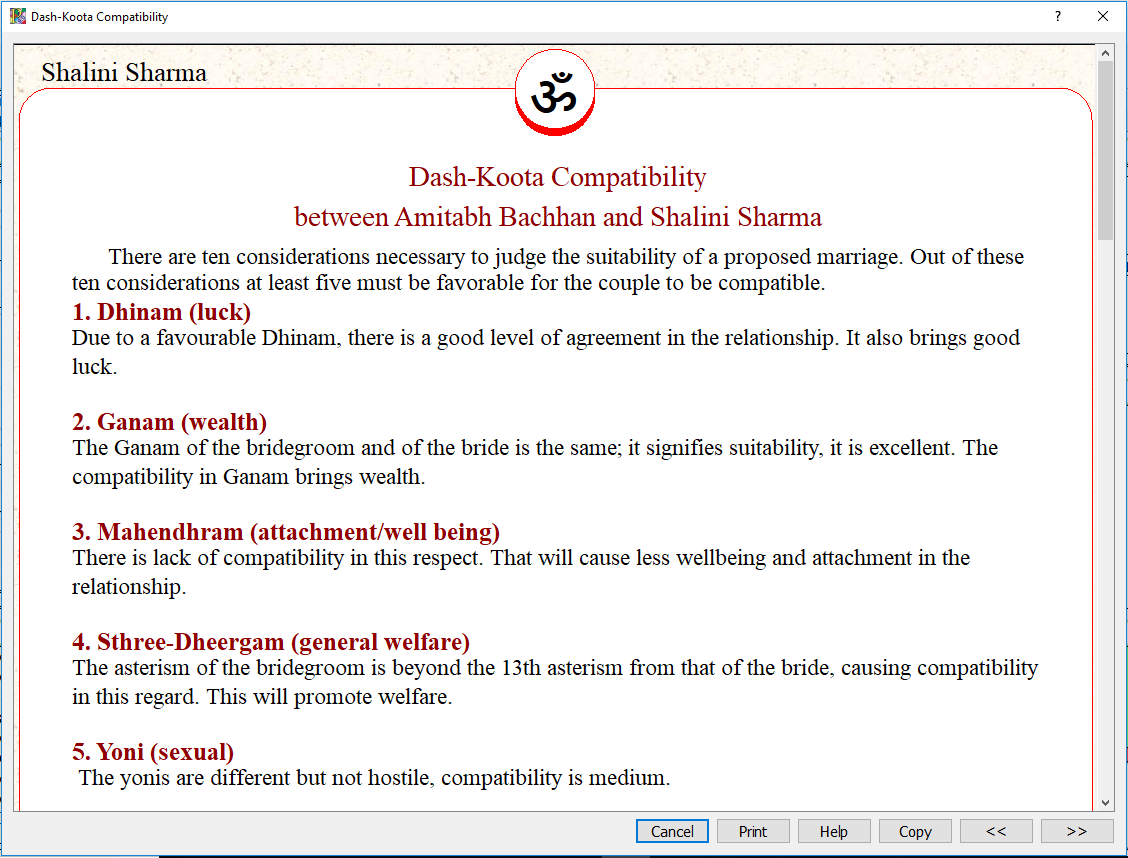Click the scroll up arrow

1106,53
